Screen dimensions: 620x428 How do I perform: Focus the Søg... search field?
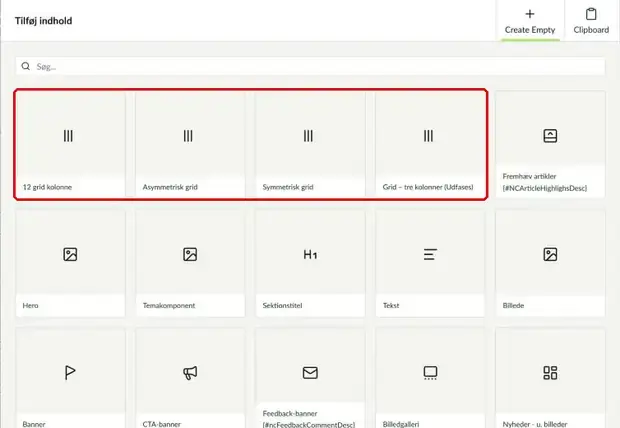coord(310,66)
